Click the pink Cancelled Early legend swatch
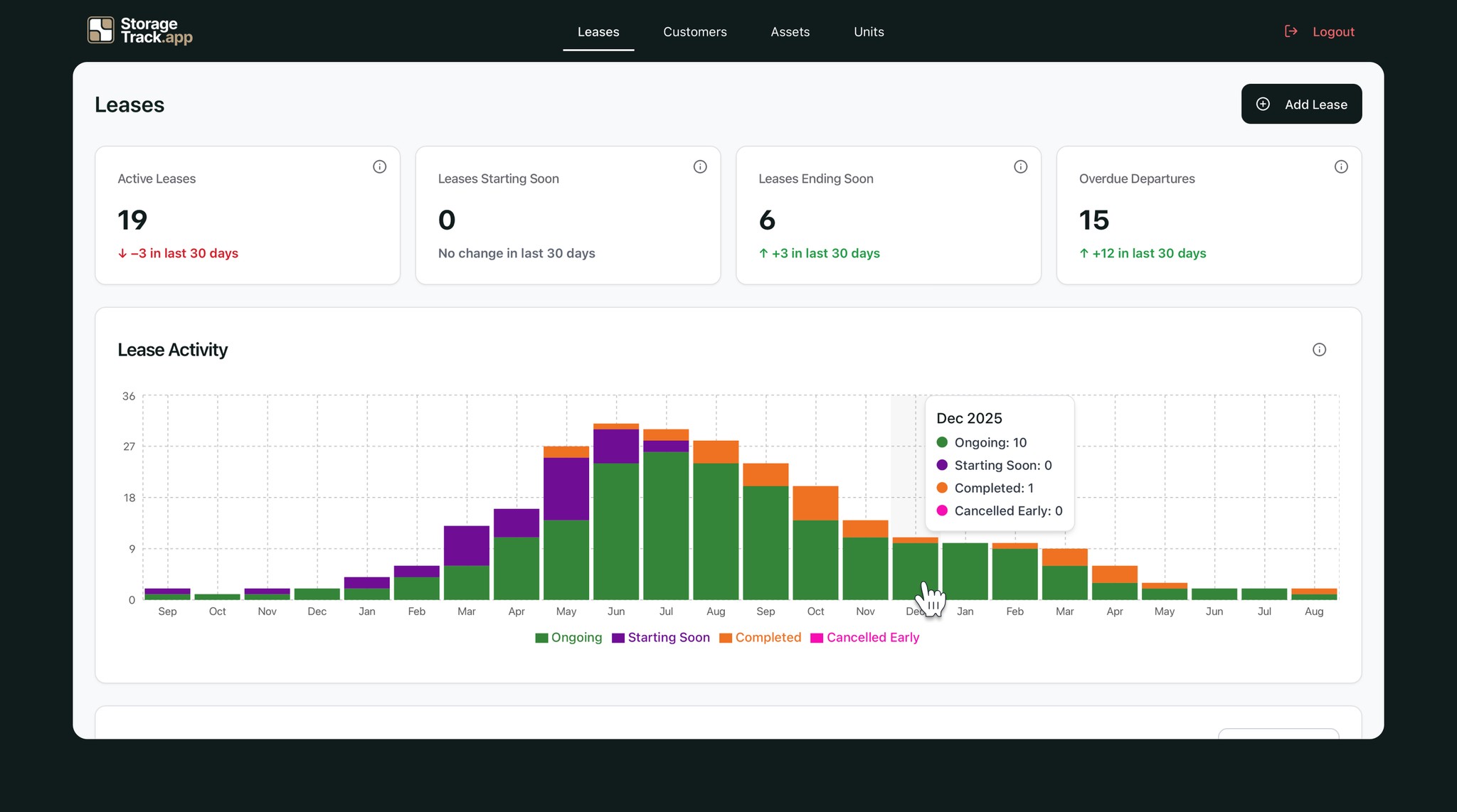The width and height of the screenshot is (1457, 812). click(817, 638)
